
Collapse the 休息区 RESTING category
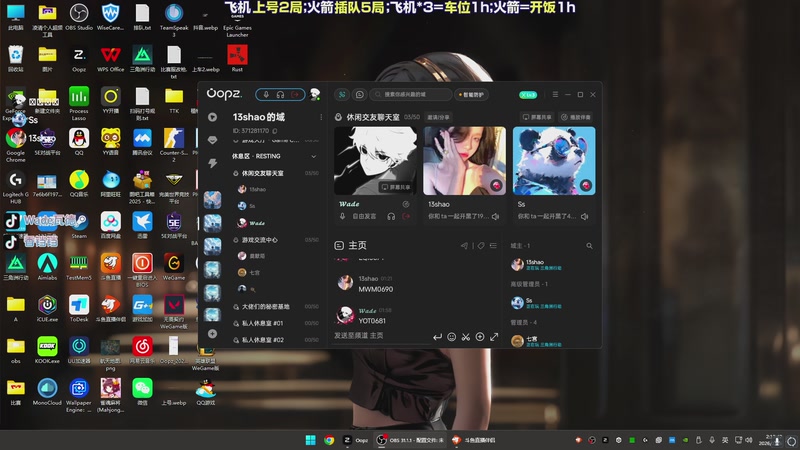(313, 156)
